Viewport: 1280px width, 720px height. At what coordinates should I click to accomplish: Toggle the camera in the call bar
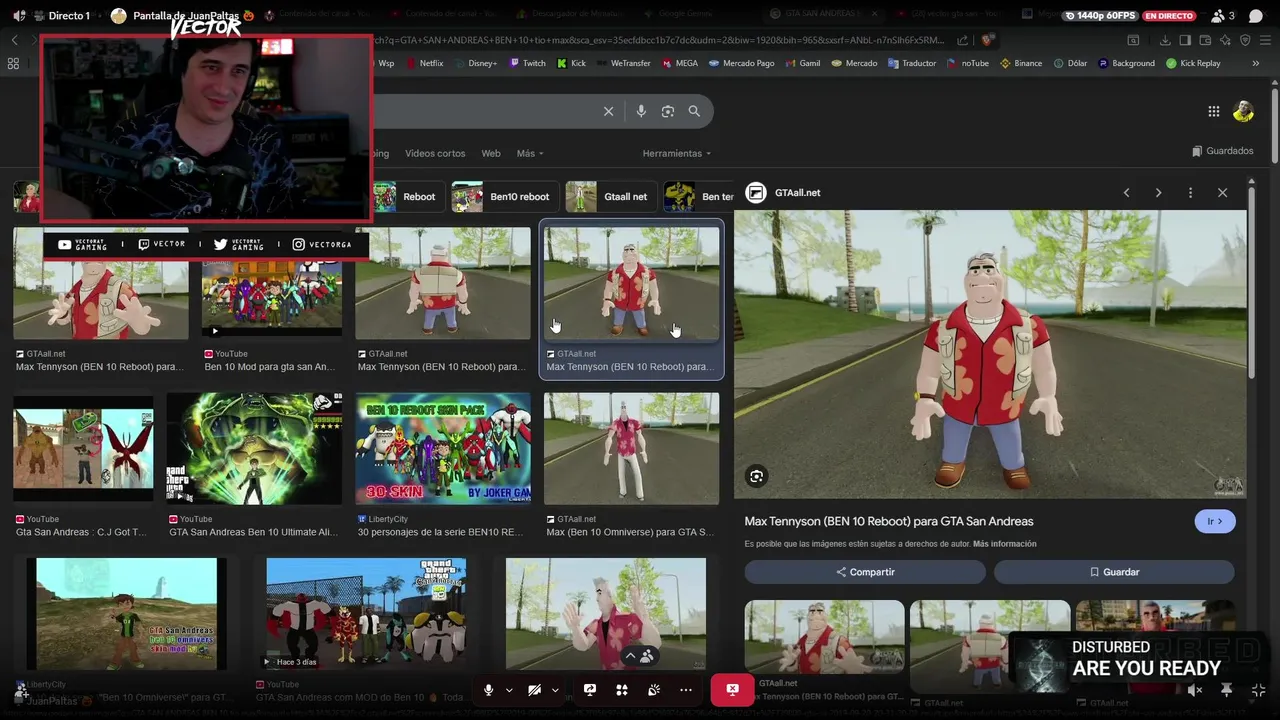click(x=535, y=690)
